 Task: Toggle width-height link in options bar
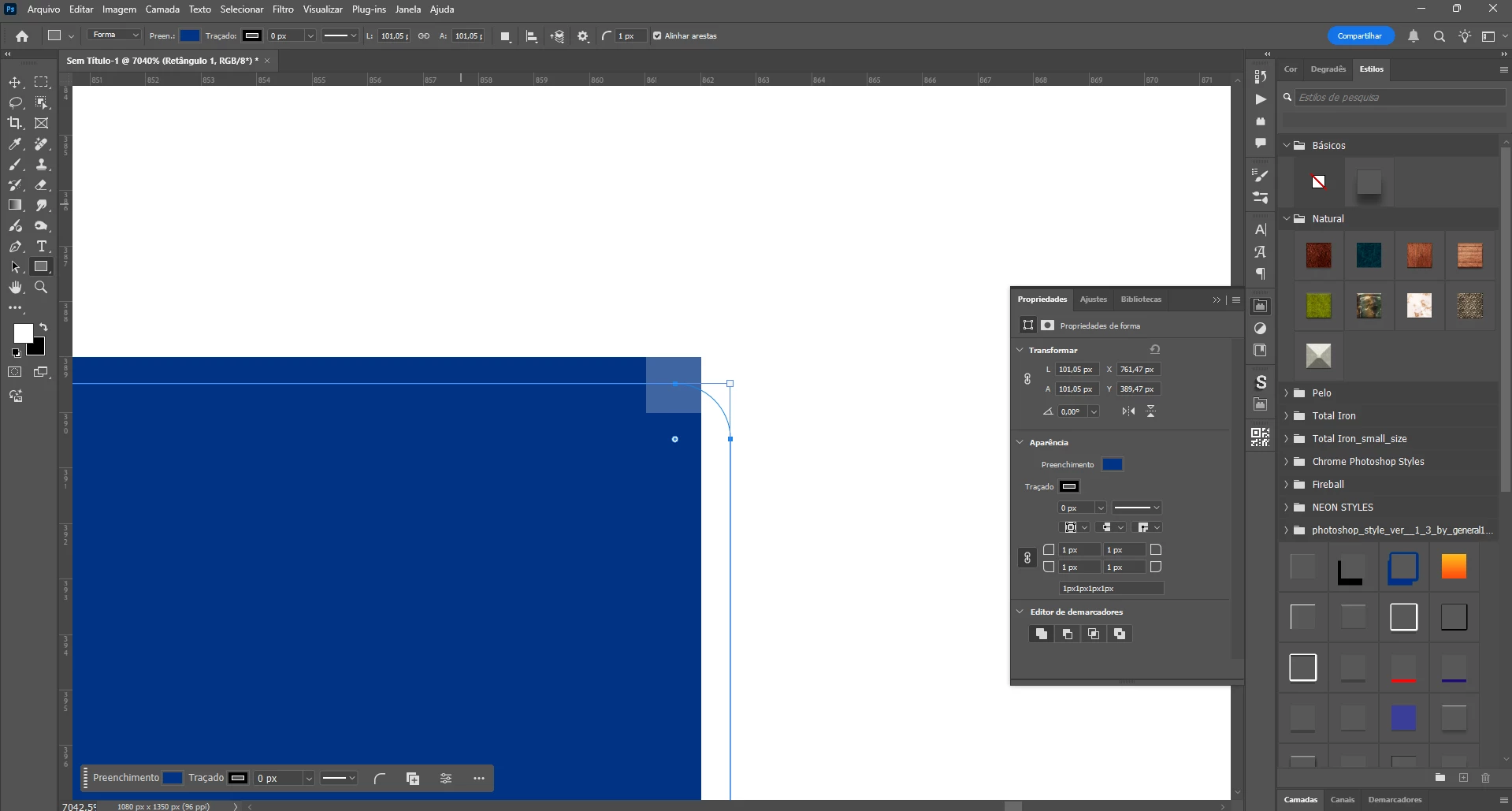424,36
